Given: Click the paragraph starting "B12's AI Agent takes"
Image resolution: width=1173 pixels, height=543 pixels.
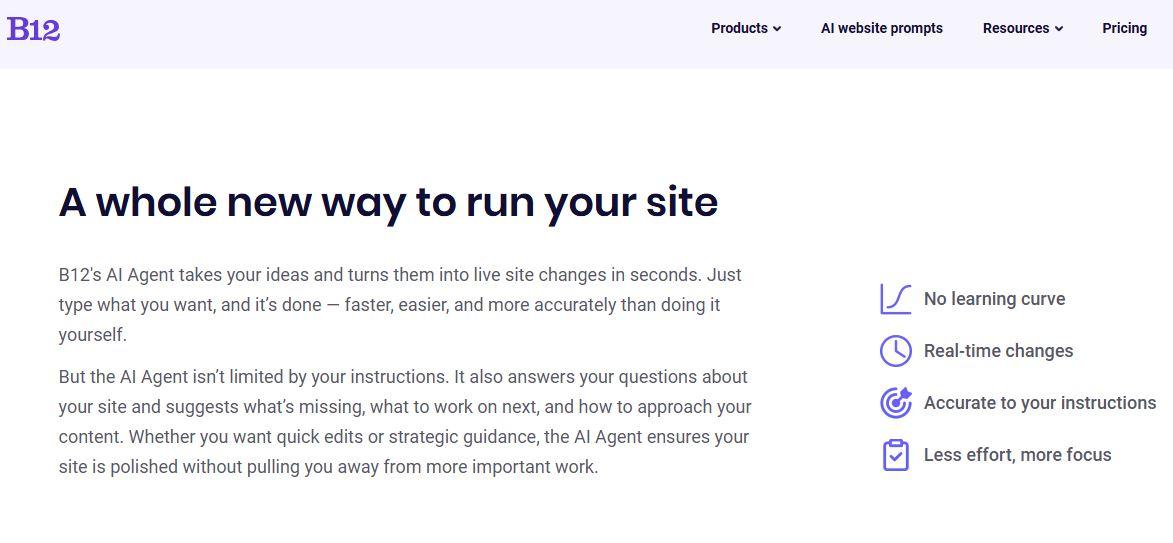Looking at the screenshot, I should coord(400,275).
